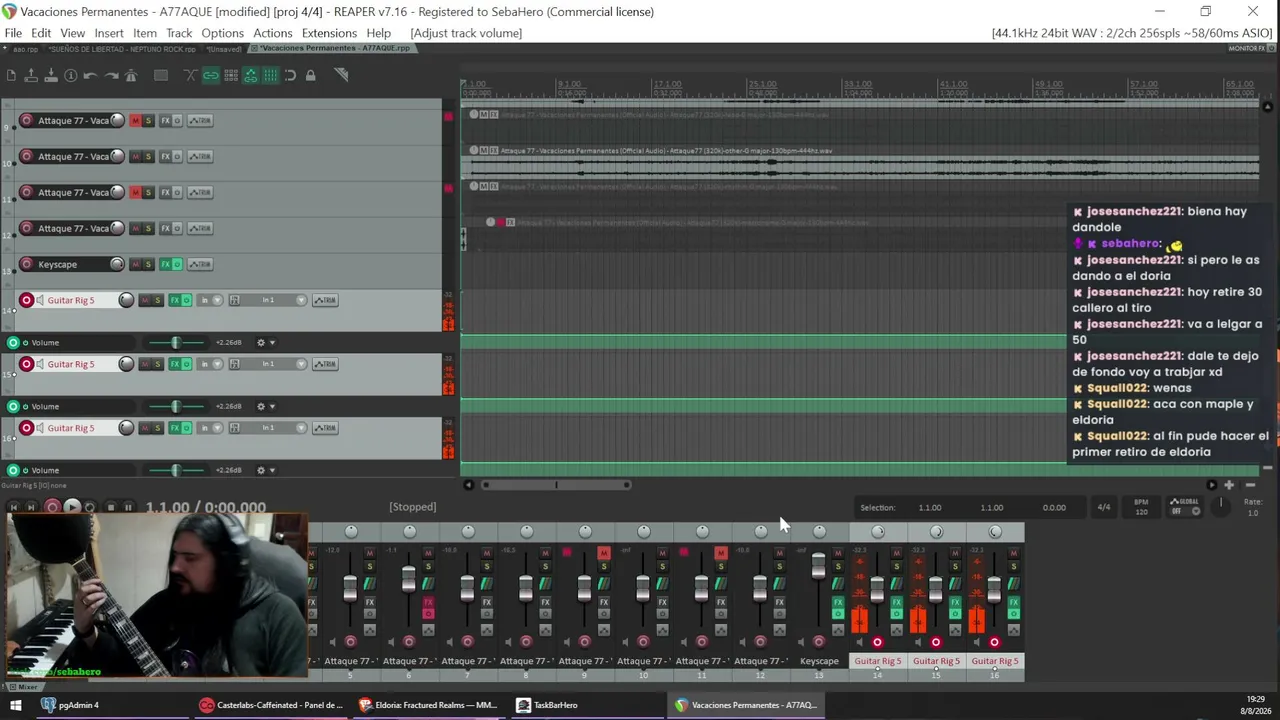The width and height of the screenshot is (1280, 720).
Task: Zoom in horizontally with the plus icon
Action: click(x=1229, y=485)
